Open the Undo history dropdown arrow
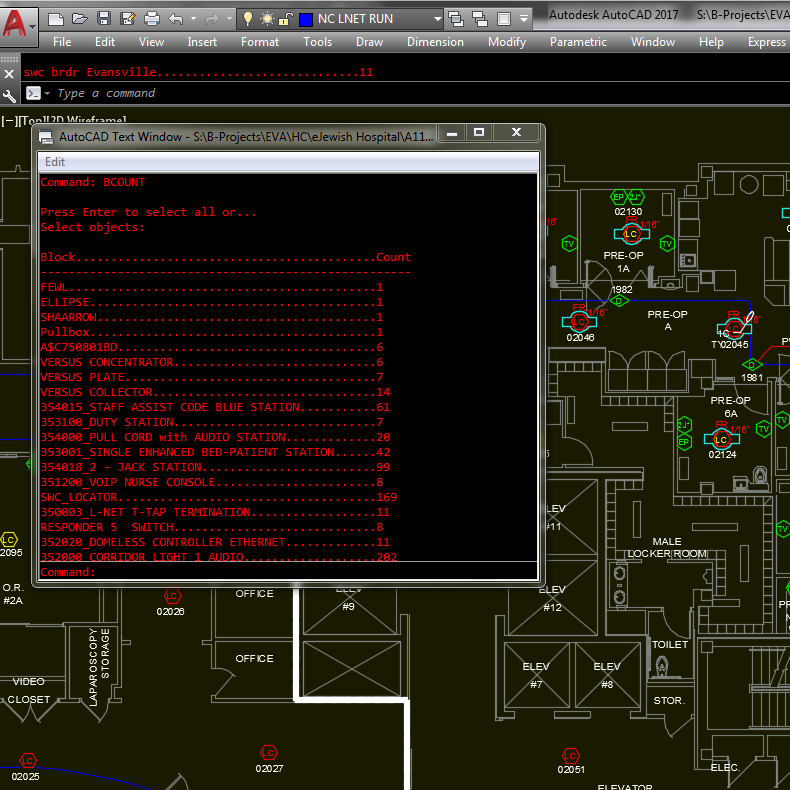The height and width of the screenshot is (790, 790). (x=193, y=19)
